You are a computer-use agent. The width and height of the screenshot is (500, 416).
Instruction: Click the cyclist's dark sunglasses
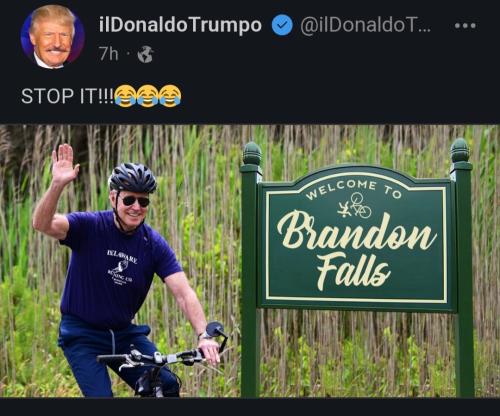(x=136, y=201)
